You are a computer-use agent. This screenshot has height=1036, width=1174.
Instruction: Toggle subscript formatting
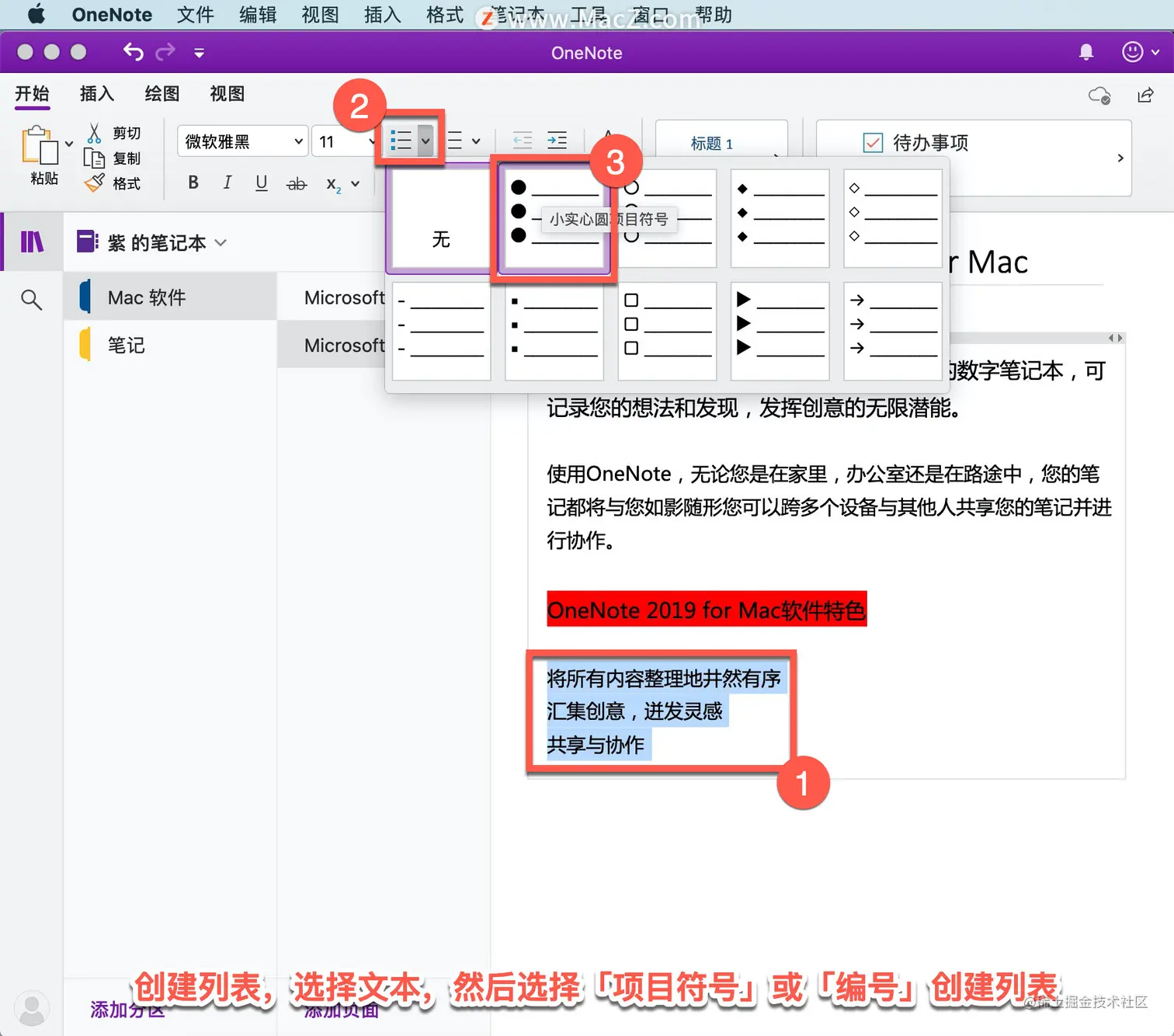[333, 184]
